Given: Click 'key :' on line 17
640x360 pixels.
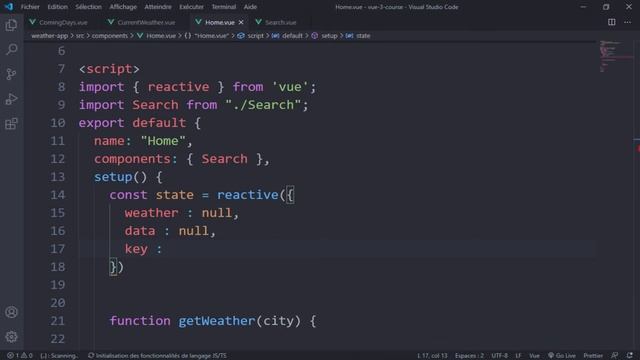Looking at the screenshot, I should (x=143, y=249).
